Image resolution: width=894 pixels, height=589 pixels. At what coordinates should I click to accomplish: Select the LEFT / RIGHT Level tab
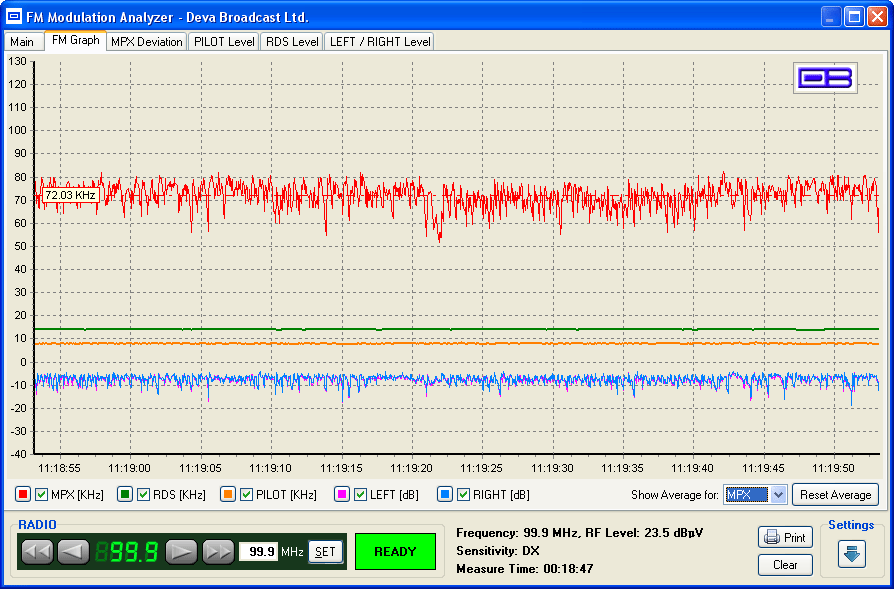(x=378, y=42)
